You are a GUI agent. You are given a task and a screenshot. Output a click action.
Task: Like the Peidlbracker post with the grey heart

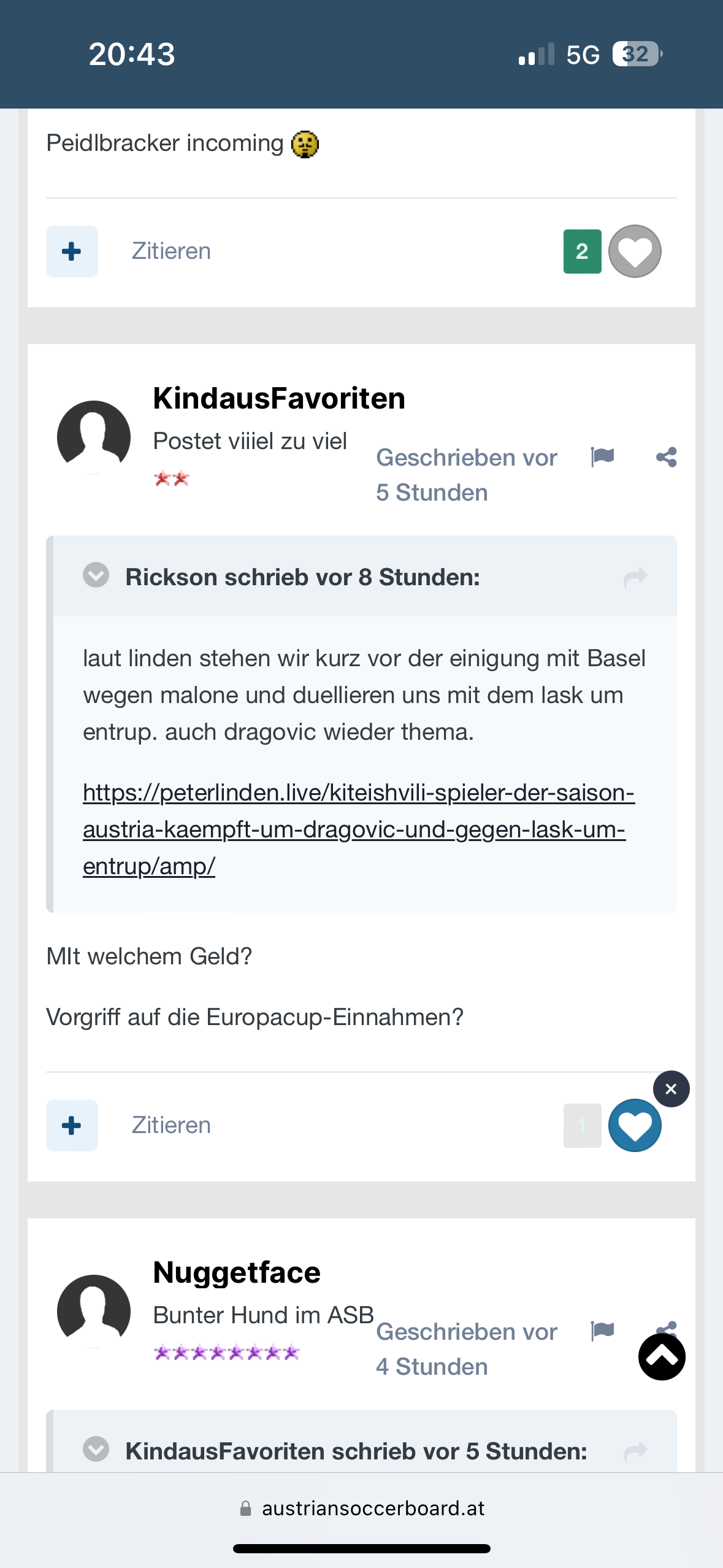pos(635,252)
